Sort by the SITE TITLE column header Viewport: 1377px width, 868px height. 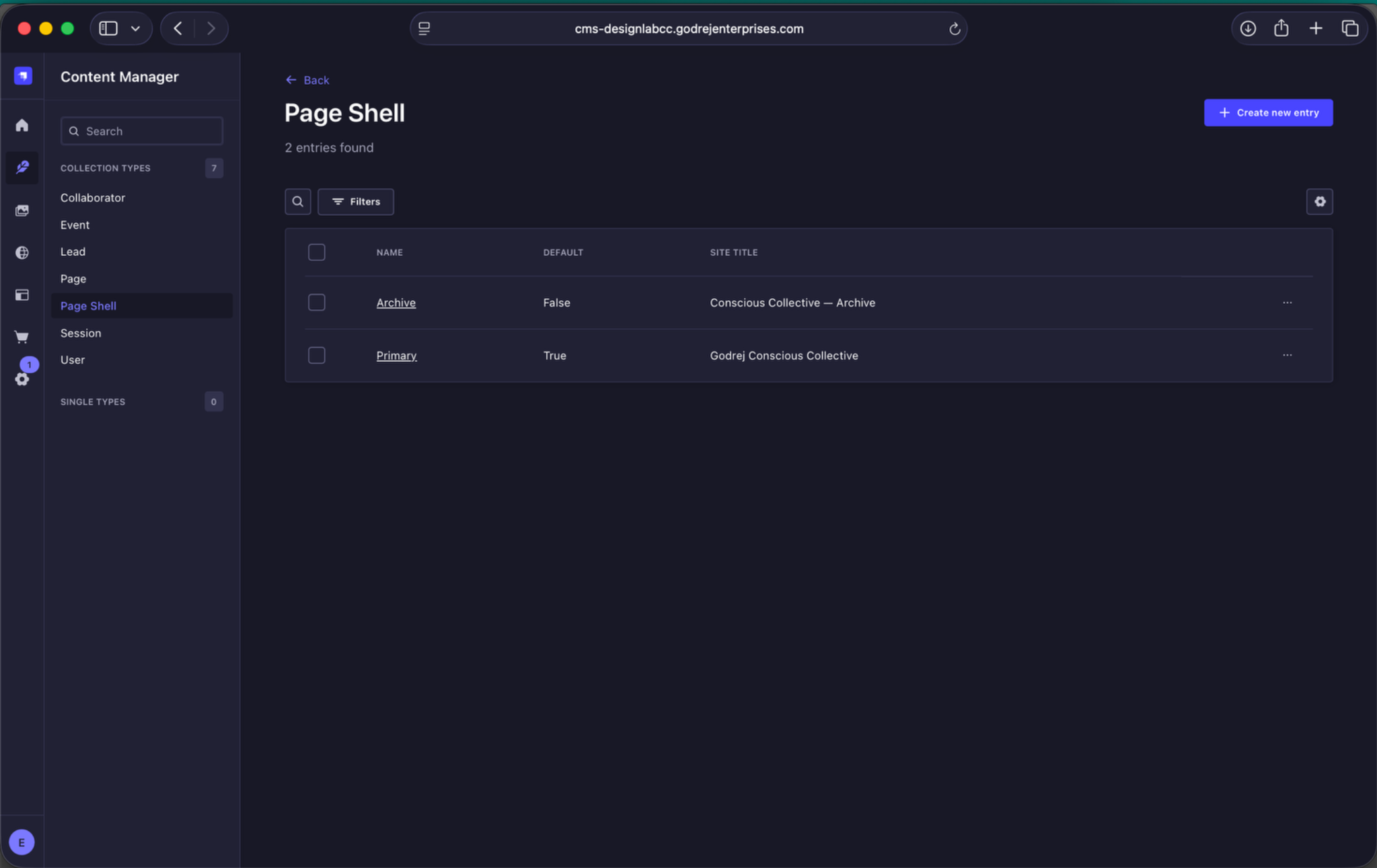point(734,252)
